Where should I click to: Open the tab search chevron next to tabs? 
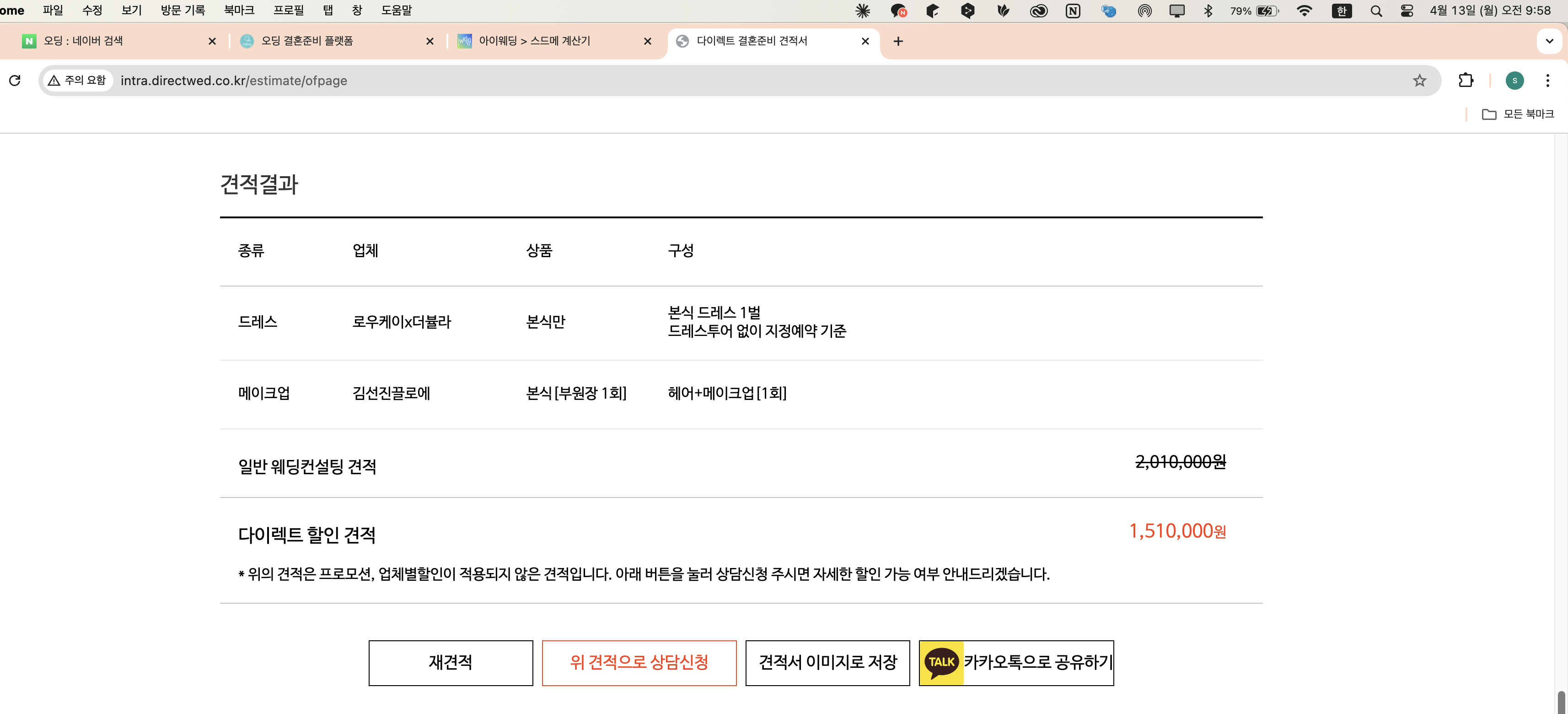point(1549,41)
